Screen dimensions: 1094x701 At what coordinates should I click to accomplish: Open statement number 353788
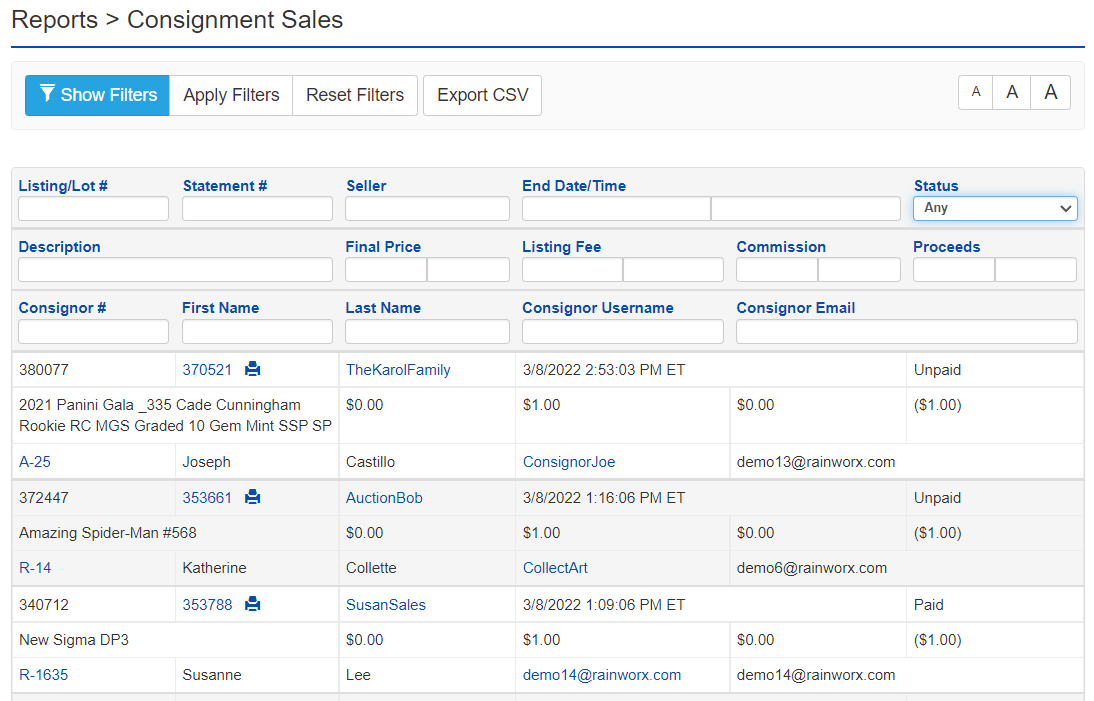click(207, 605)
